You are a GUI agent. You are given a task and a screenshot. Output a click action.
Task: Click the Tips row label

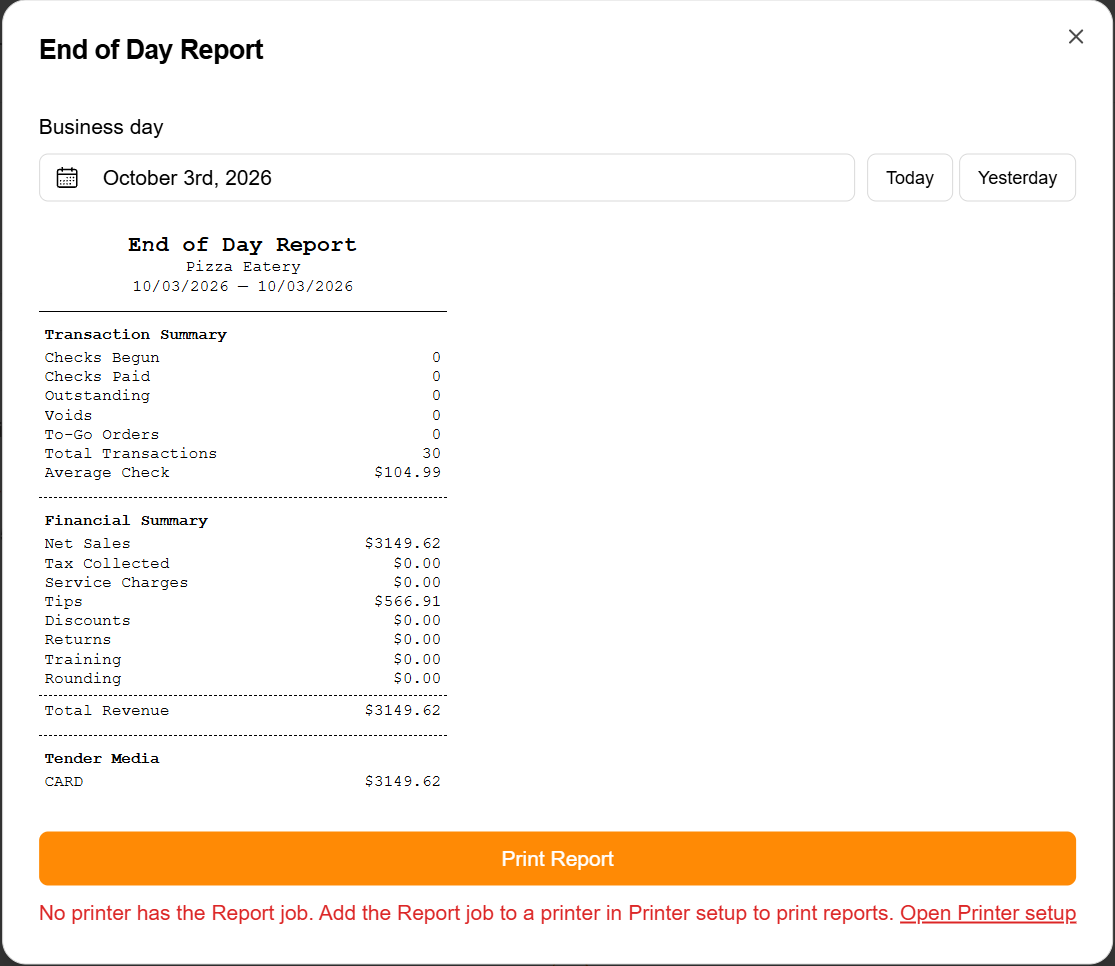[63, 602]
